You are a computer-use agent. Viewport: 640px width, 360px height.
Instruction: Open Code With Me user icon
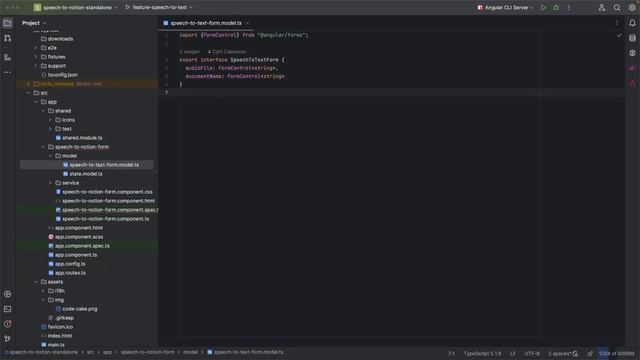click(x=602, y=7)
